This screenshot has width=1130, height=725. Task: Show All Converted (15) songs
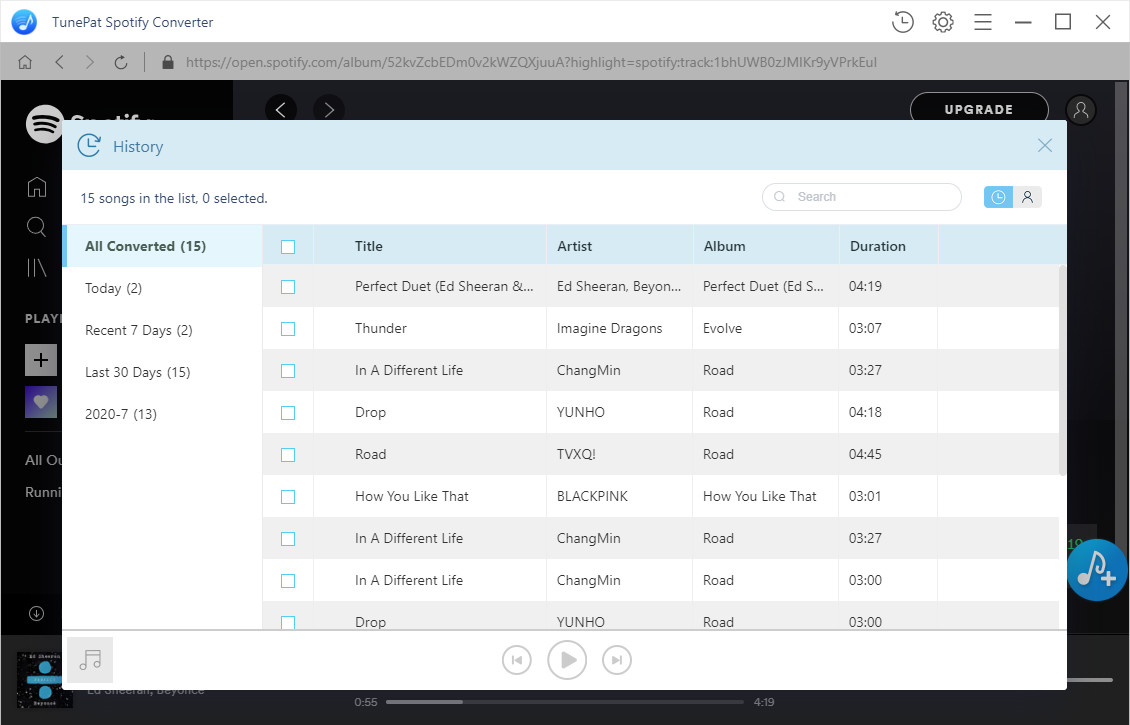pos(162,246)
